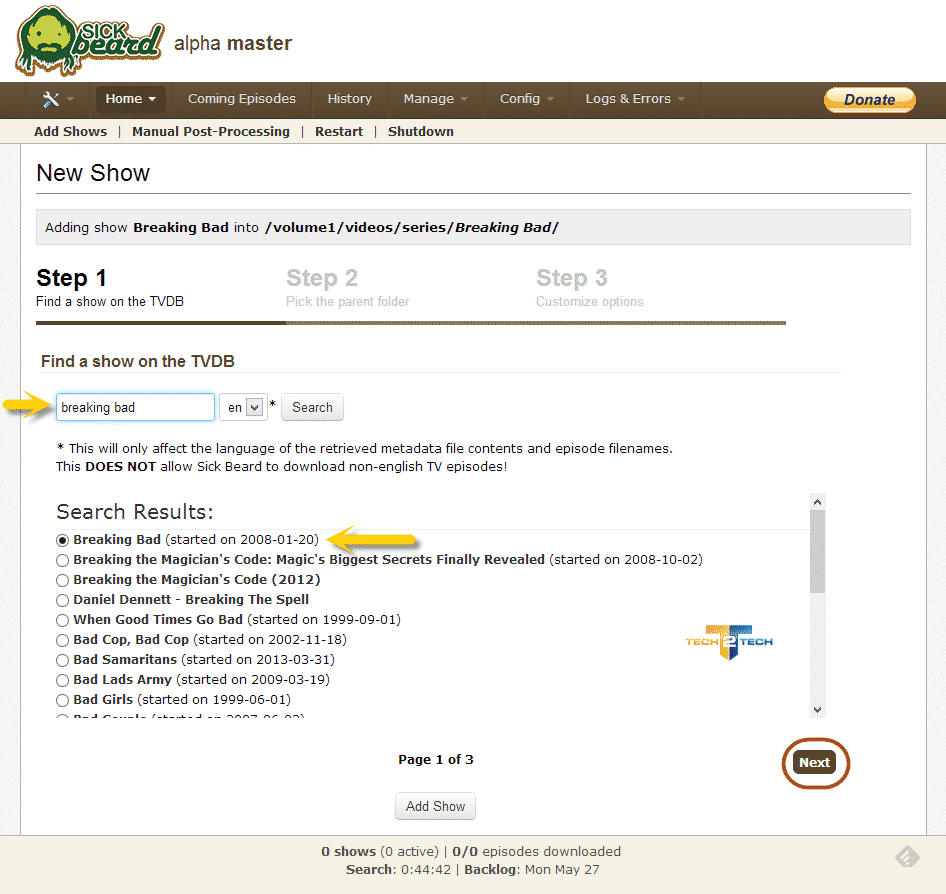Select Bad Lads Army option
This screenshot has width=946, height=894.
tap(62, 680)
